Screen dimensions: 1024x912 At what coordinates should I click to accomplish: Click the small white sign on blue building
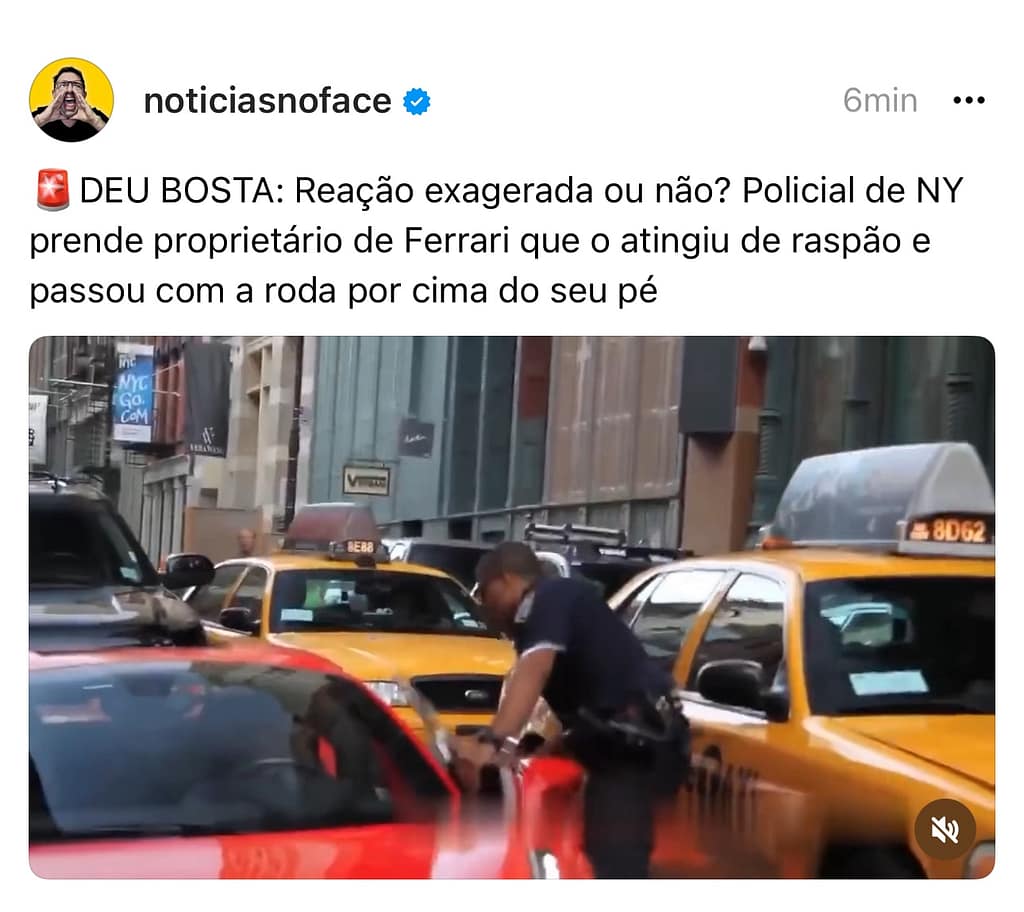pos(366,481)
